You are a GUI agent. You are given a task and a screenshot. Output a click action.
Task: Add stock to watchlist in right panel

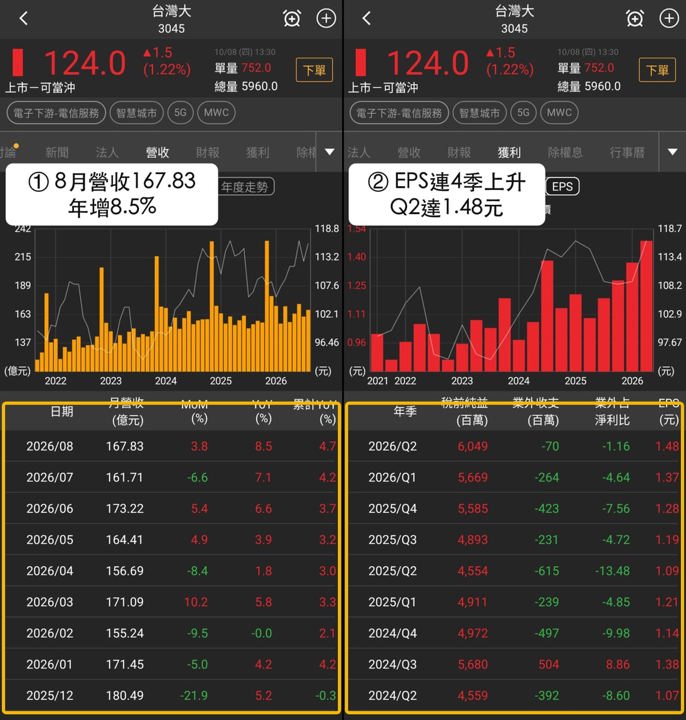click(x=669, y=18)
